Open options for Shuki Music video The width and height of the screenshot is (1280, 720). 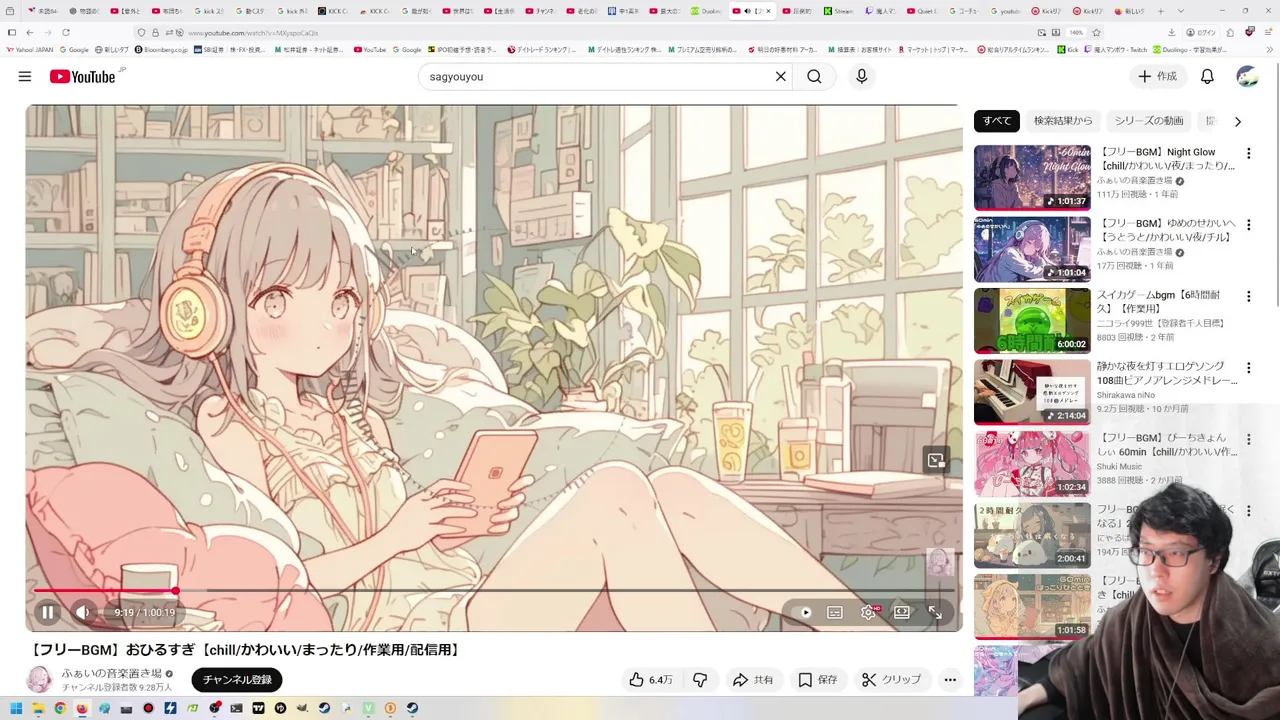[1248, 439]
